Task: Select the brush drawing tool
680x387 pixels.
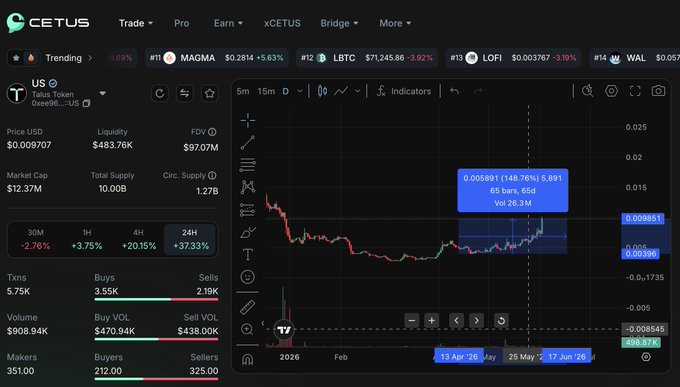Action: click(248, 233)
